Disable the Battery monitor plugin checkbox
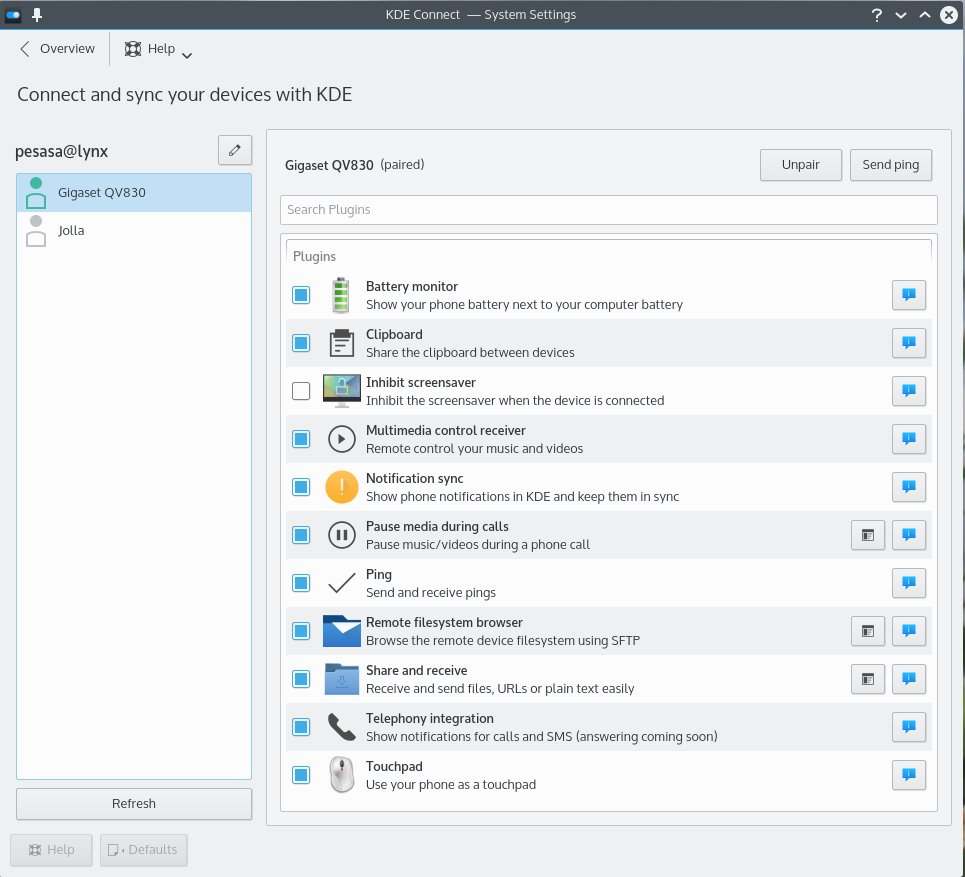 pyautogui.click(x=301, y=295)
